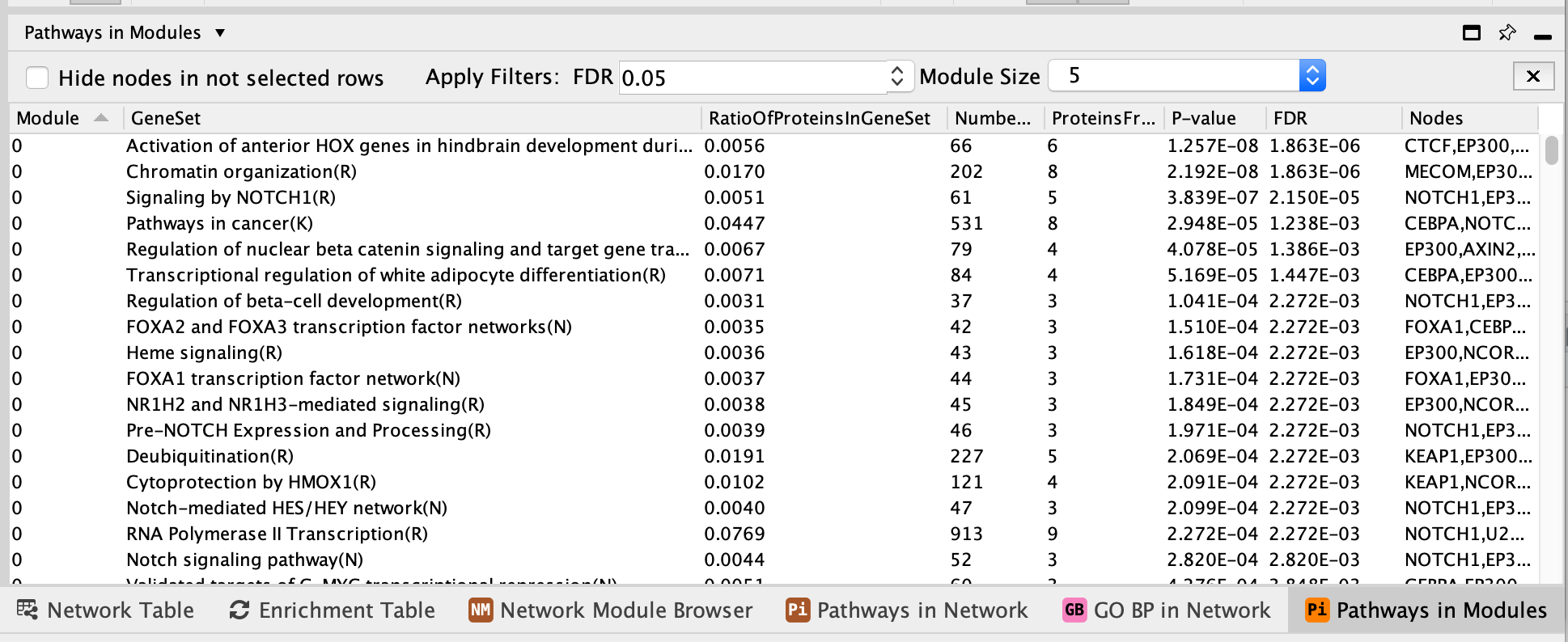Switch to the GO BP in Network tab
The height and width of the screenshot is (642, 1568).
(1167, 610)
